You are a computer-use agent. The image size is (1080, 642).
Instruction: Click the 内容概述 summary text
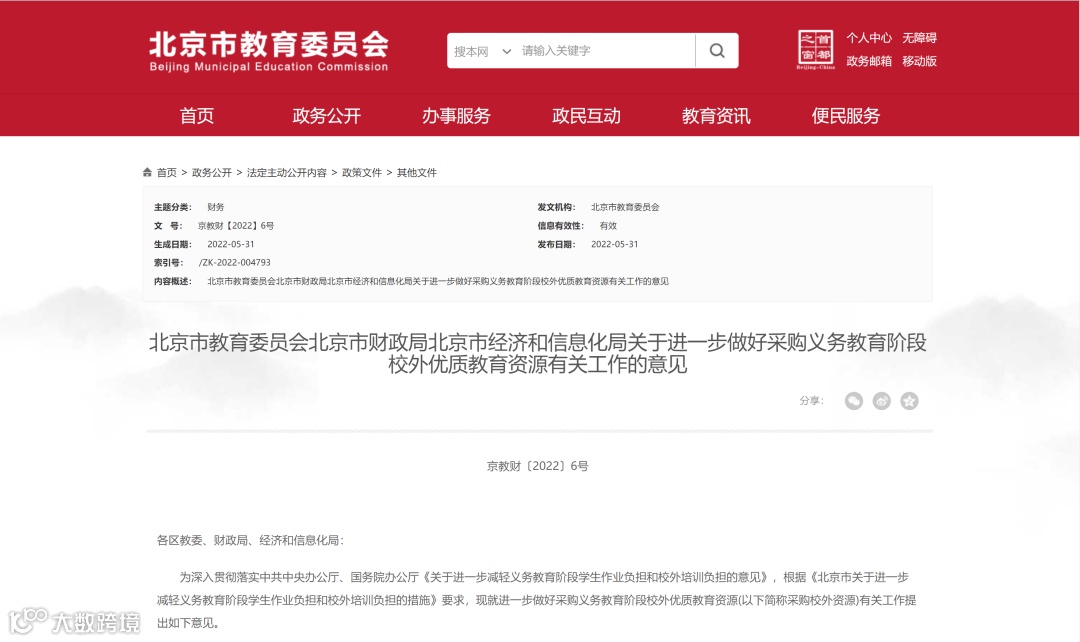(x=438, y=281)
